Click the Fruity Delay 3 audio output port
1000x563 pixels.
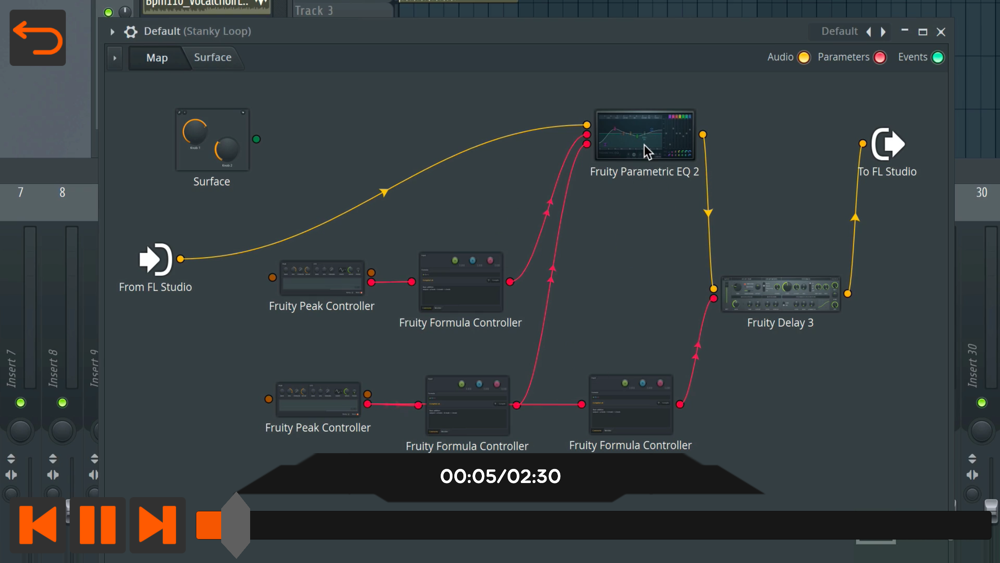click(x=848, y=294)
